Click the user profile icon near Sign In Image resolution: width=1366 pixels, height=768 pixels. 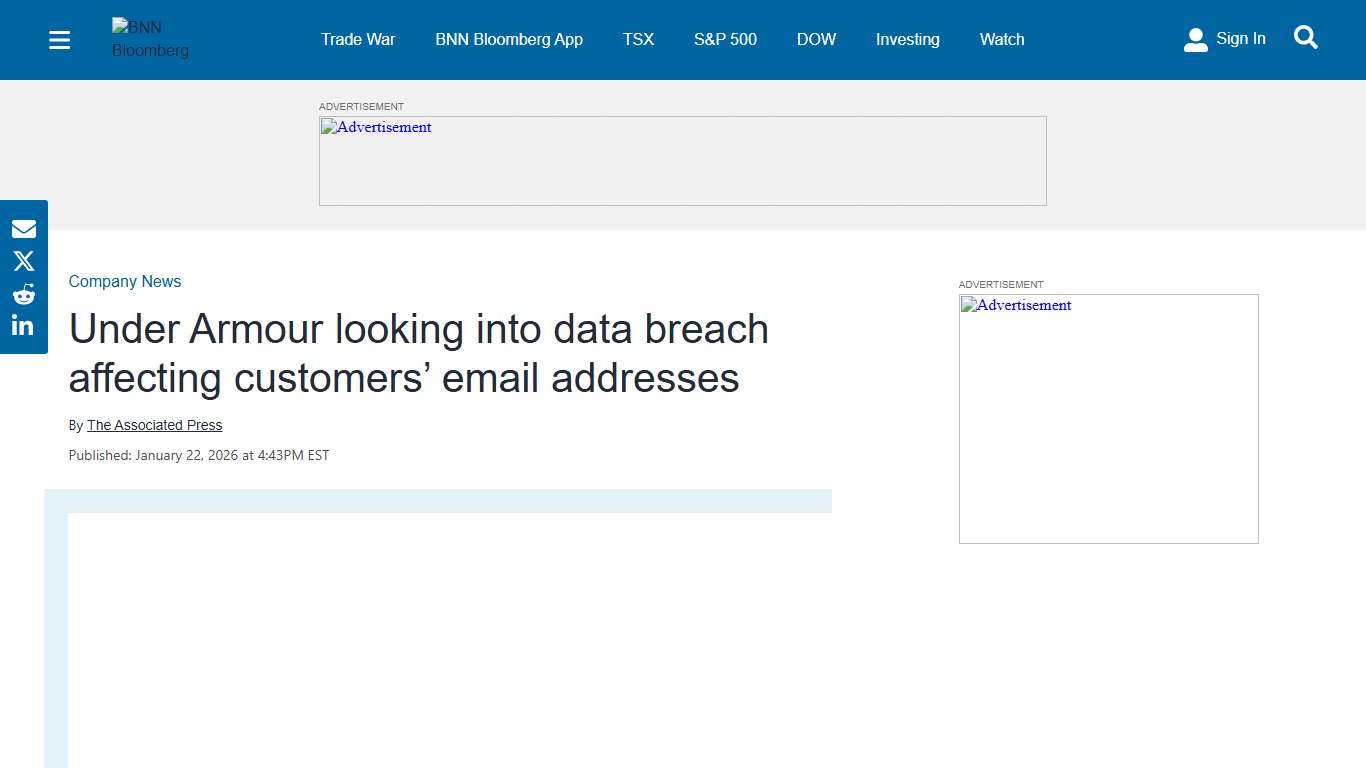[1196, 39]
